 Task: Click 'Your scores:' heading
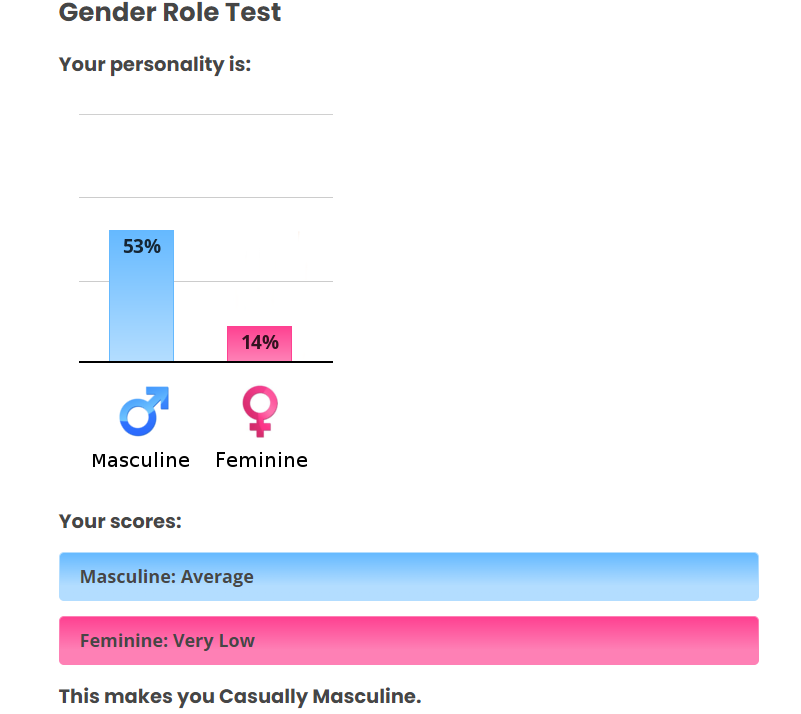click(x=120, y=521)
